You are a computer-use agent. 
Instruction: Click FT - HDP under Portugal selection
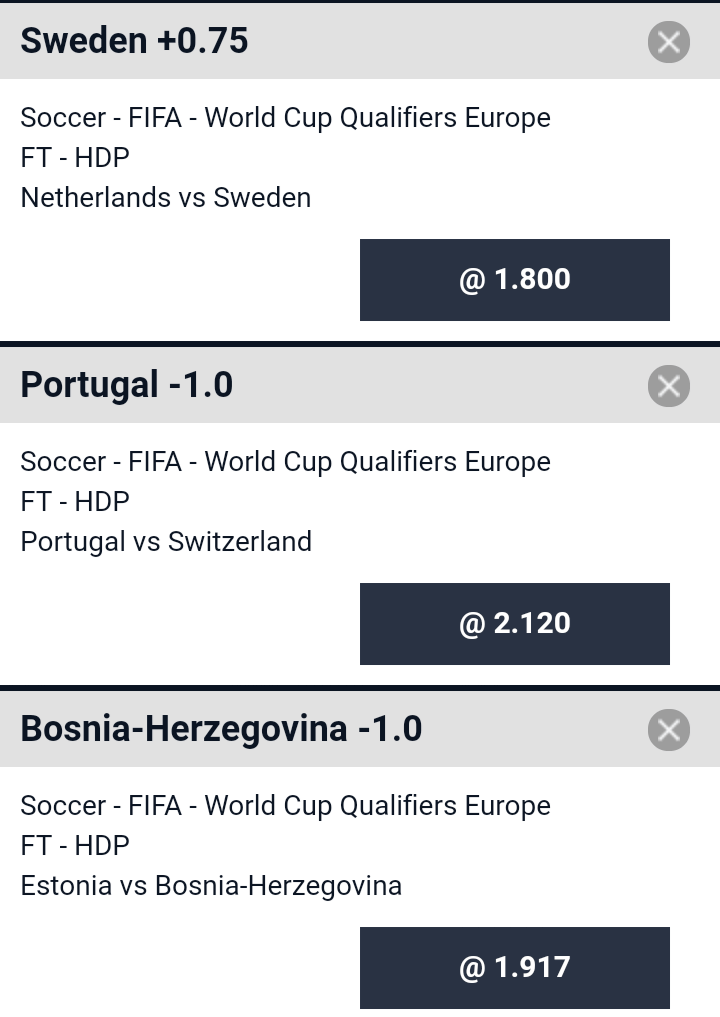click(75, 501)
